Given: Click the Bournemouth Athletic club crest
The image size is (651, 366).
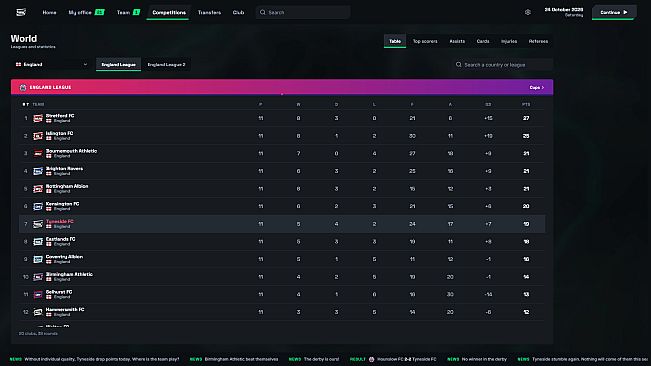Looking at the screenshot, I should [38, 154].
